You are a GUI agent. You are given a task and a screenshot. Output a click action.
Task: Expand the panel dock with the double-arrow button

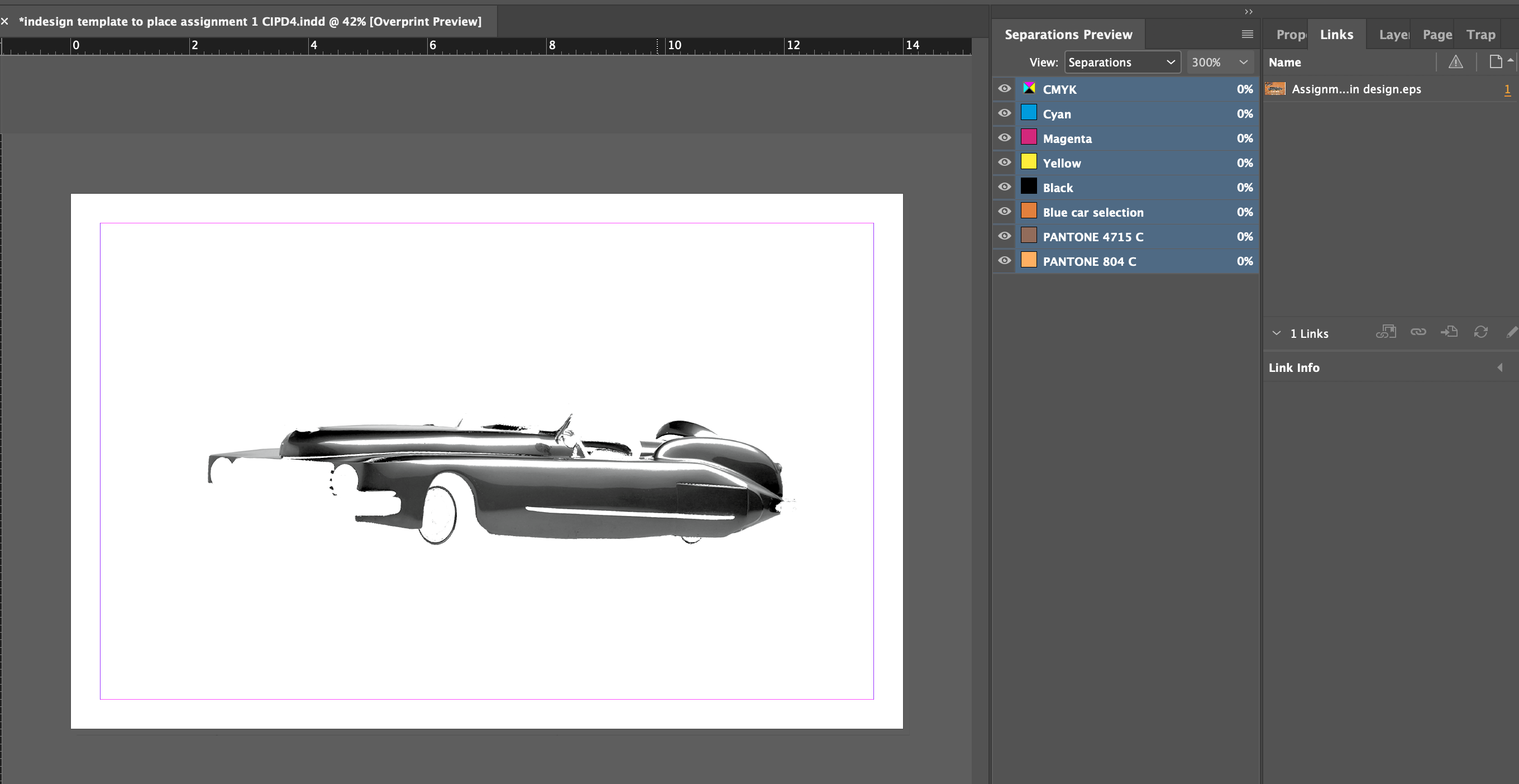click(1248, 11)
